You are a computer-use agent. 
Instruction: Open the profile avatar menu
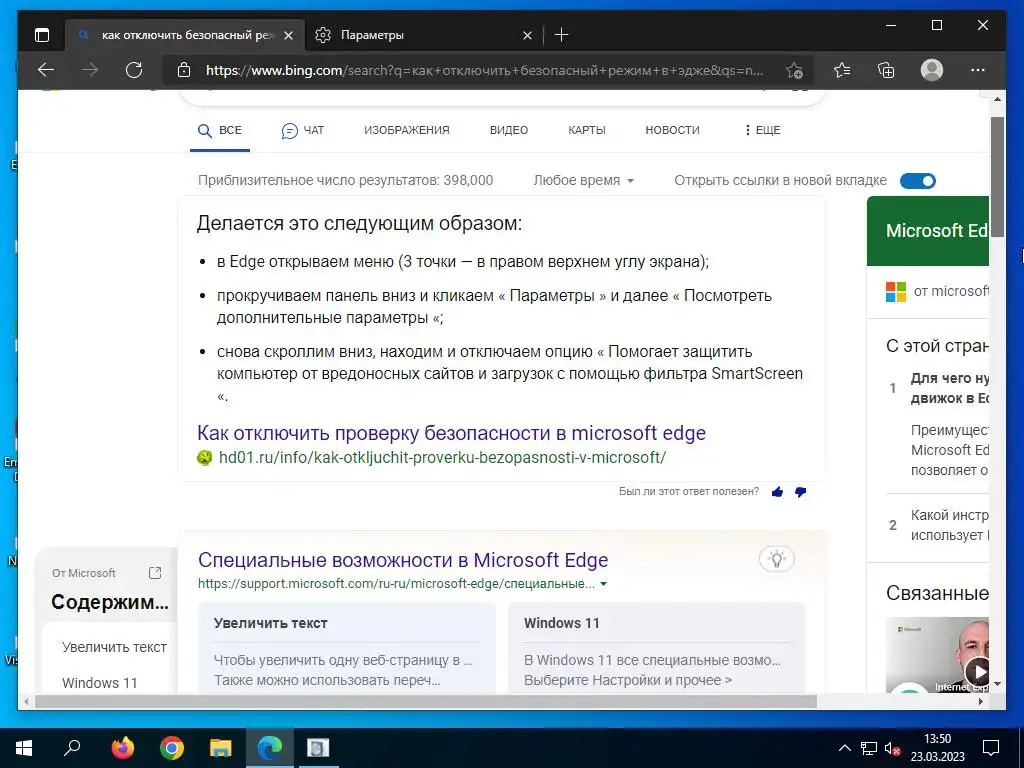932,70
